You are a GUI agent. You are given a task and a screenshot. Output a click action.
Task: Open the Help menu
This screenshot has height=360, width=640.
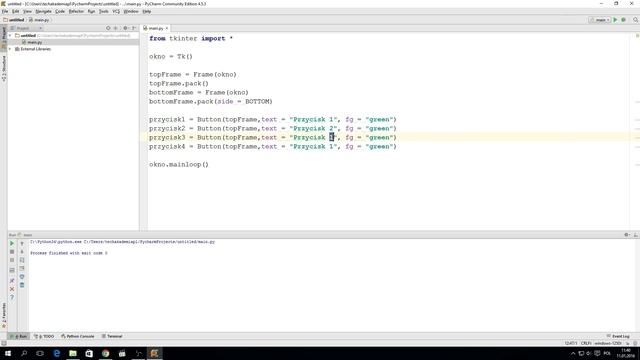point(147,11)
